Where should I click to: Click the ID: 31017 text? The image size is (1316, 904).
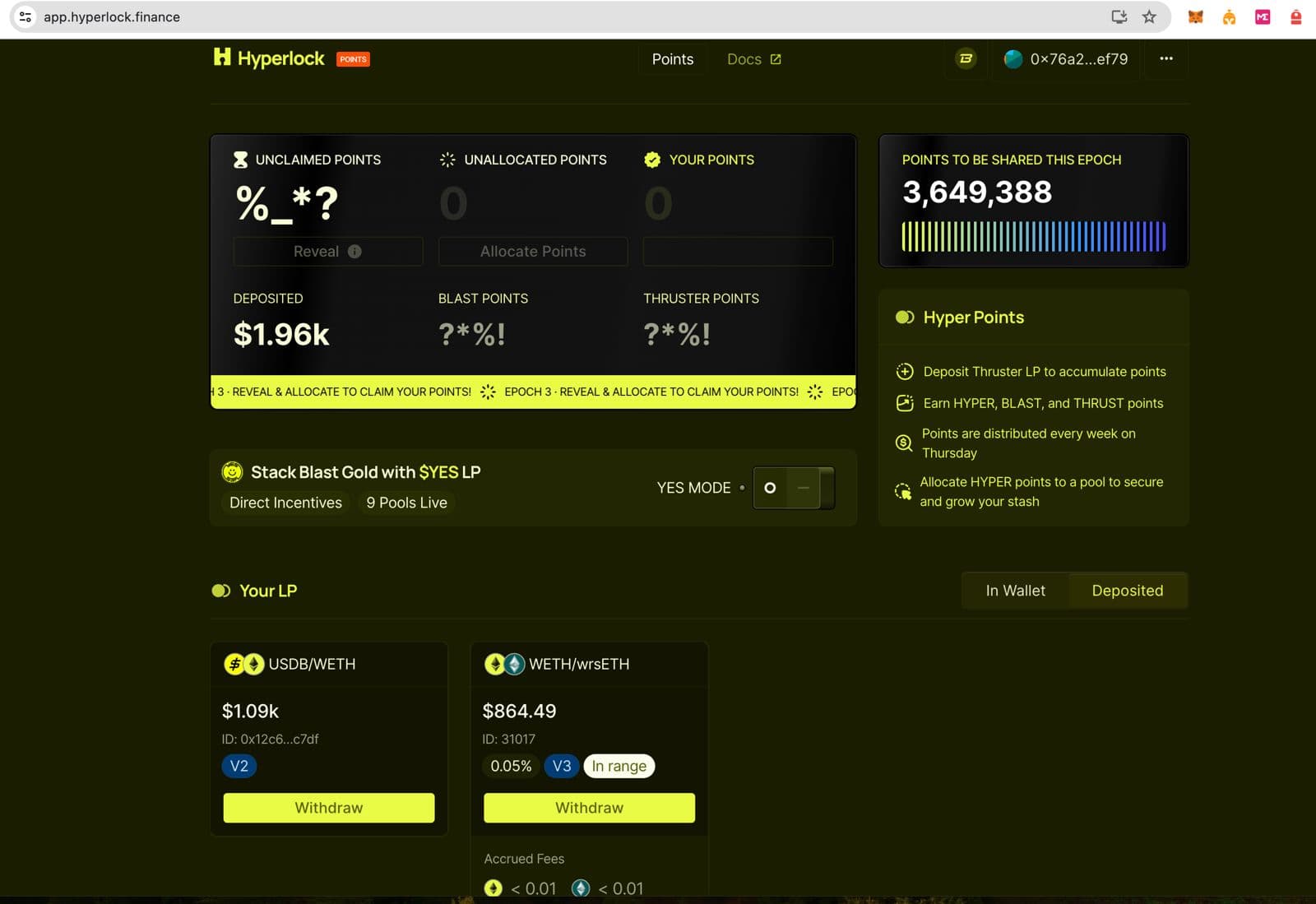508,739
